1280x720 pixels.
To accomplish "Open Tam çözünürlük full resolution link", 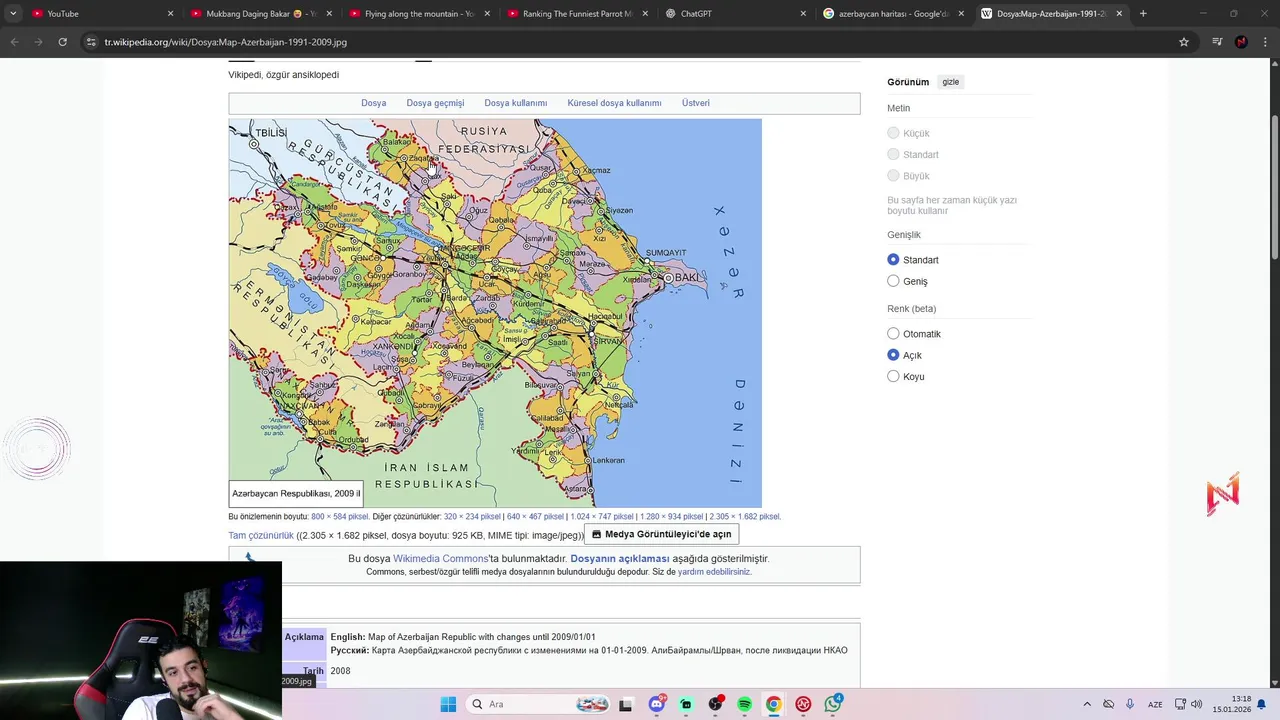I will point(261,535).
